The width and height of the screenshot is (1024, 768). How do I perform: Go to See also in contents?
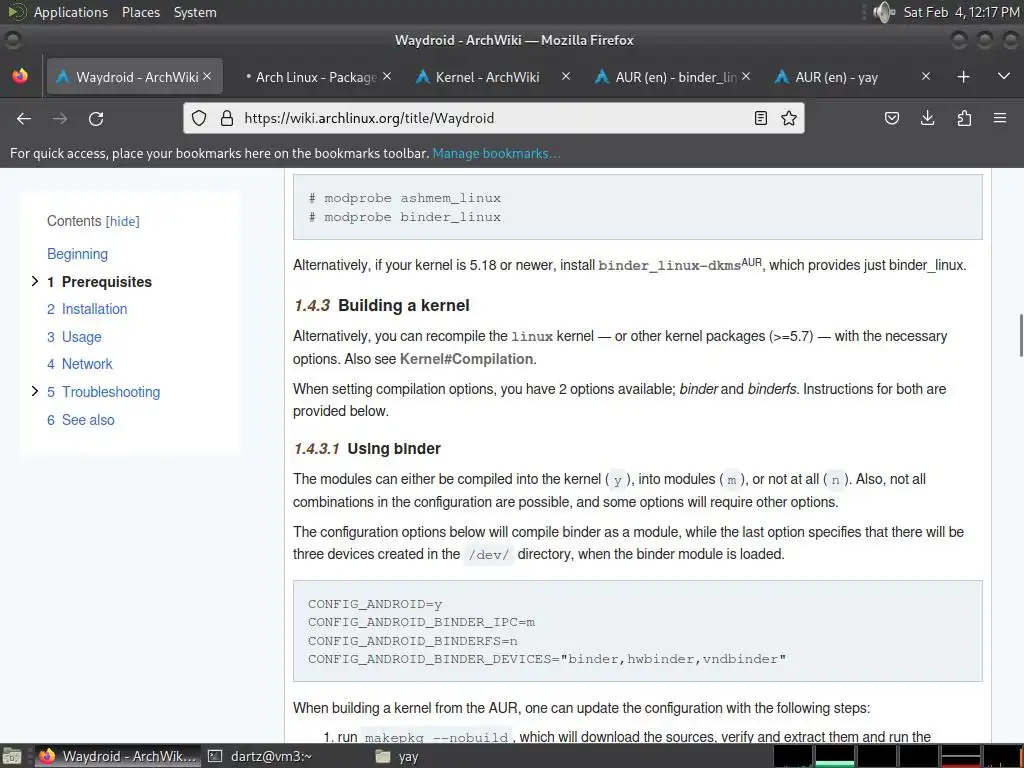[x=80, y=421]
